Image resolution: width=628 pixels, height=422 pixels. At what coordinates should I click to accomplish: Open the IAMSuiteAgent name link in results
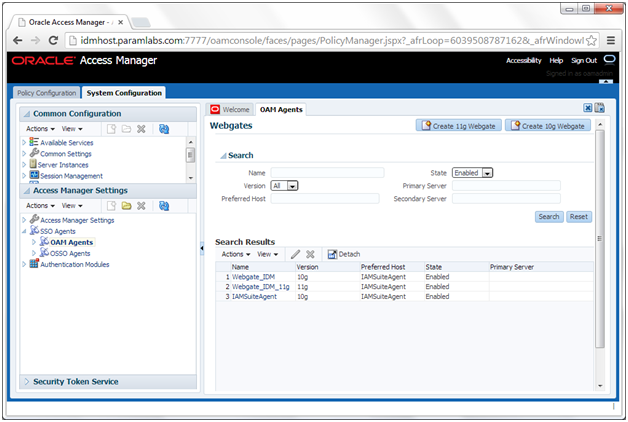(x=254, y=297)
